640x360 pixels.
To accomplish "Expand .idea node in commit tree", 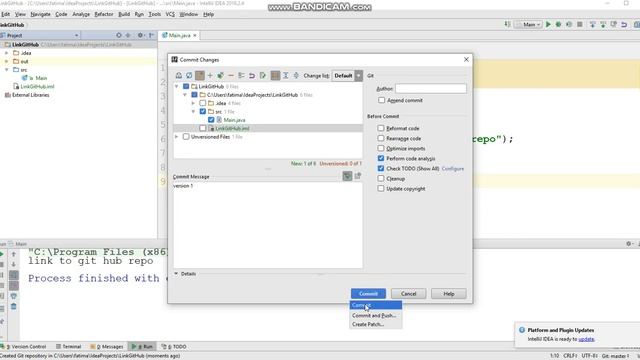I will click(x=193, y=103).
